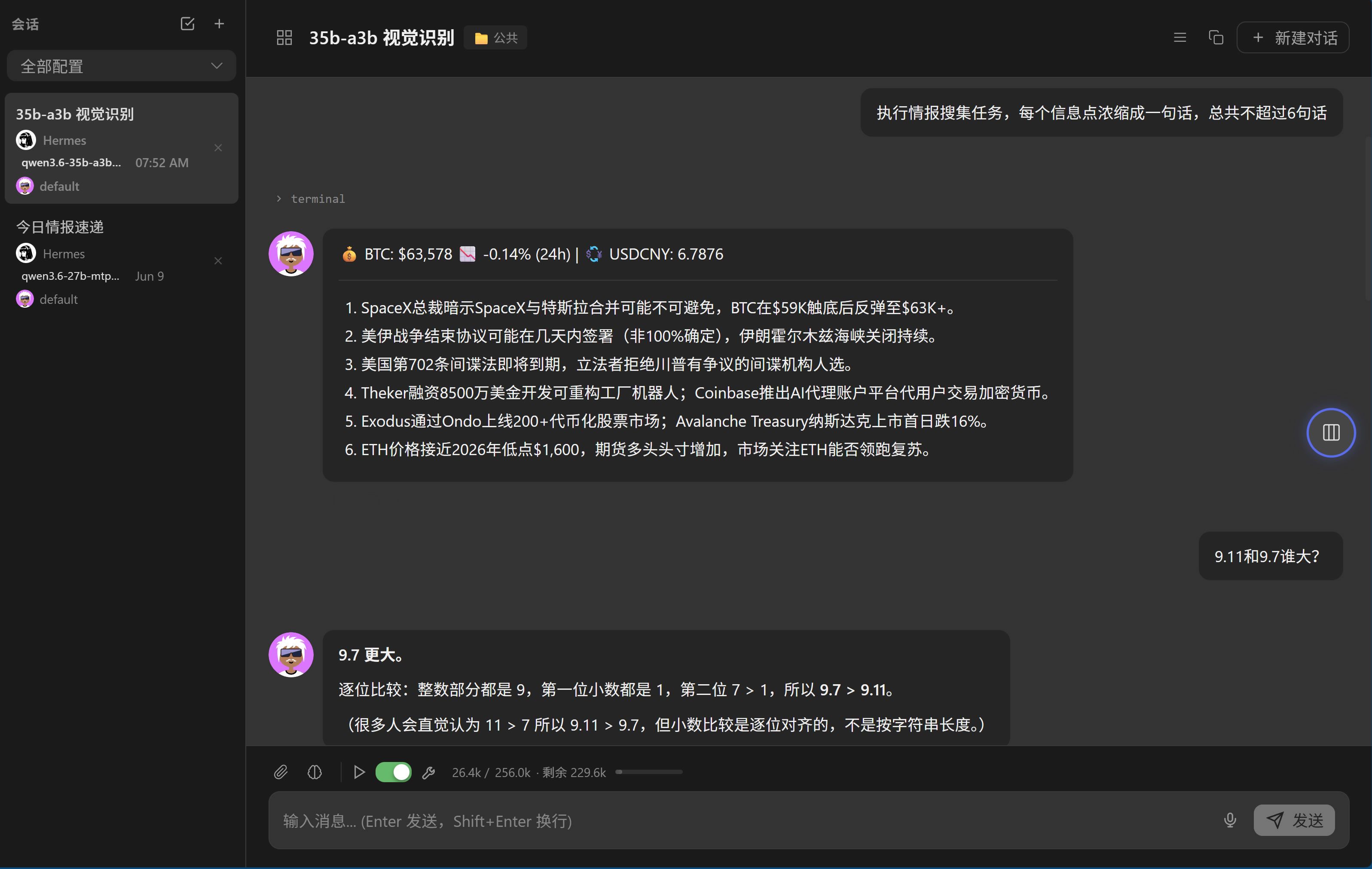
Task: Click the paperclip attachment icon
Action: 281,772
